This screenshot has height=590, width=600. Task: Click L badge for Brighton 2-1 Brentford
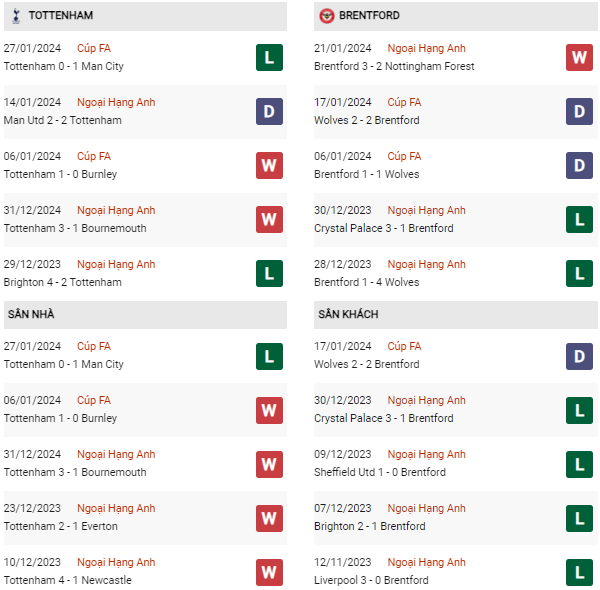click(580, 517)
